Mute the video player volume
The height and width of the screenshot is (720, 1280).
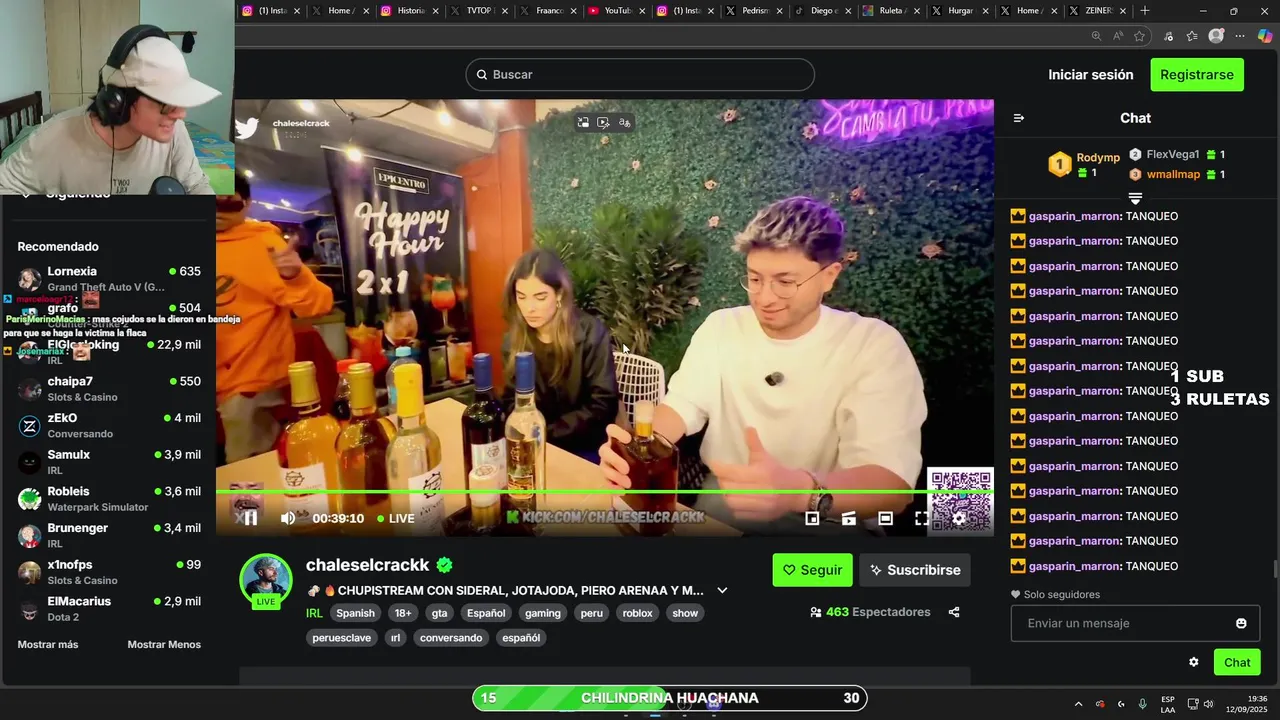click(x=288, y=518)
